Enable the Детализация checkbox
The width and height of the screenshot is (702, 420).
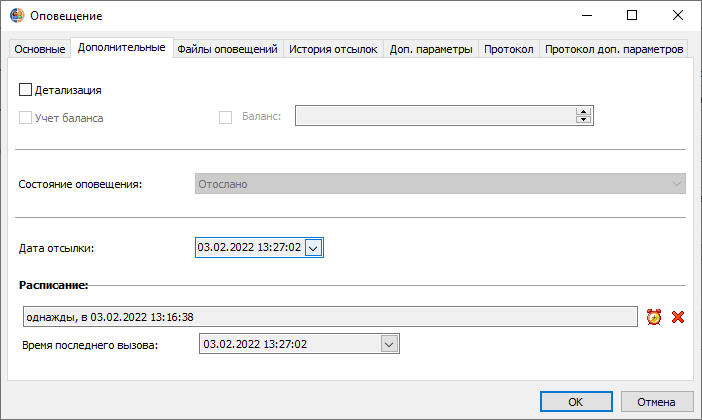tap(25, 90)
